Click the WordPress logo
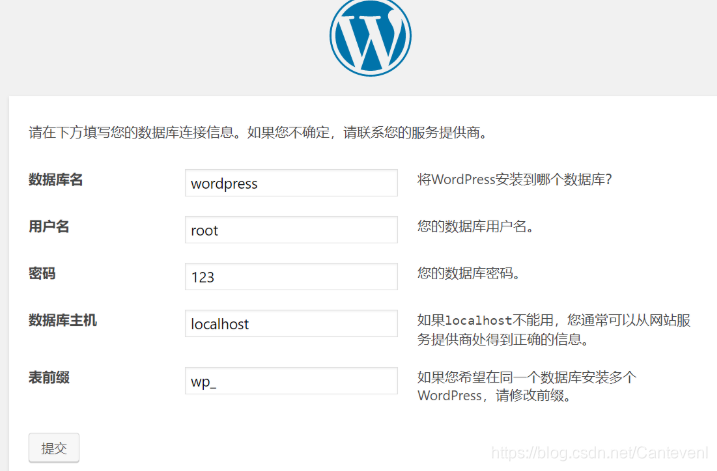The height and width of the screenshot is (471, 717). 370,36
